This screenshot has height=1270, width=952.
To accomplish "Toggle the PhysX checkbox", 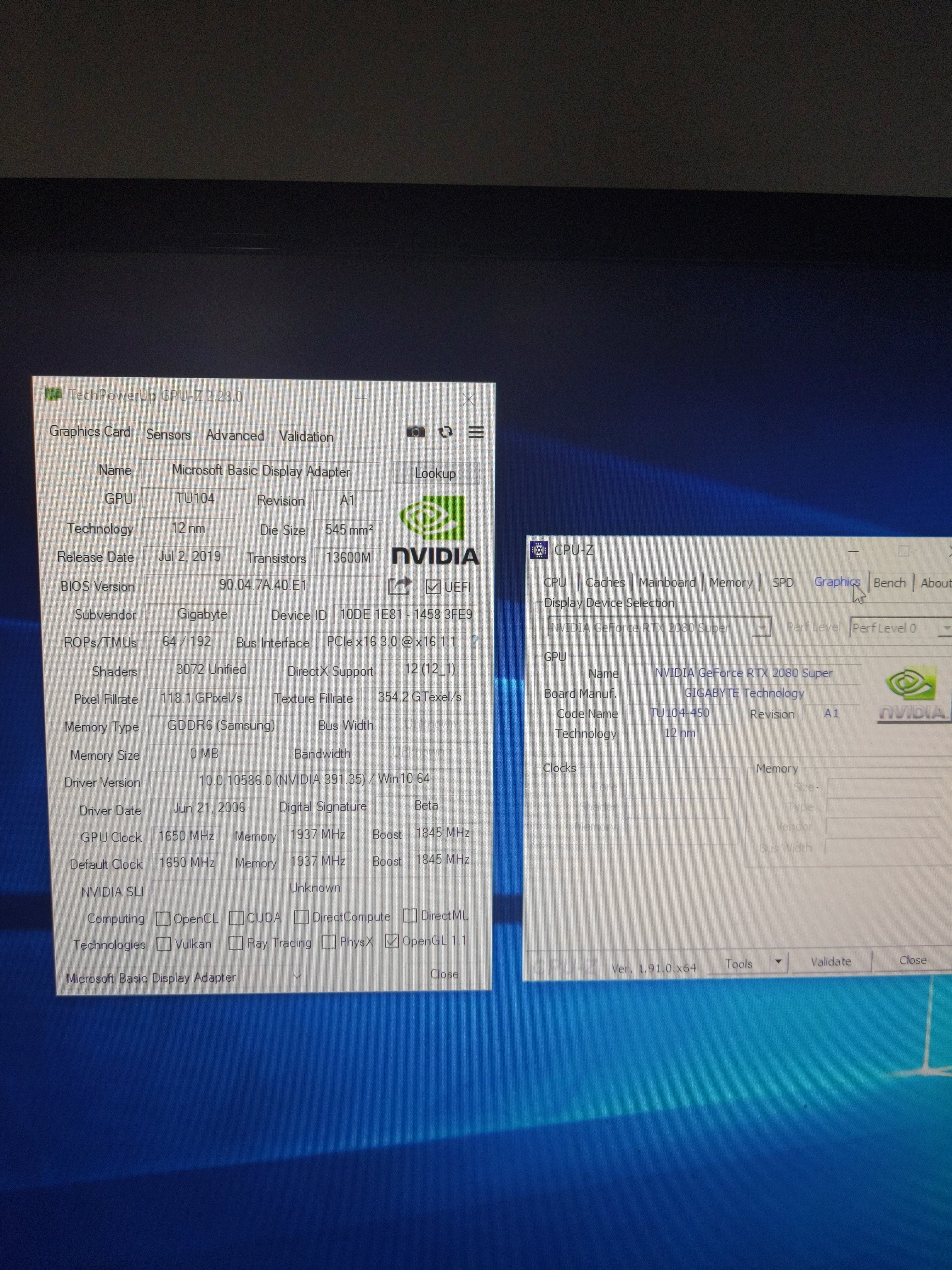I will point(329,941).
